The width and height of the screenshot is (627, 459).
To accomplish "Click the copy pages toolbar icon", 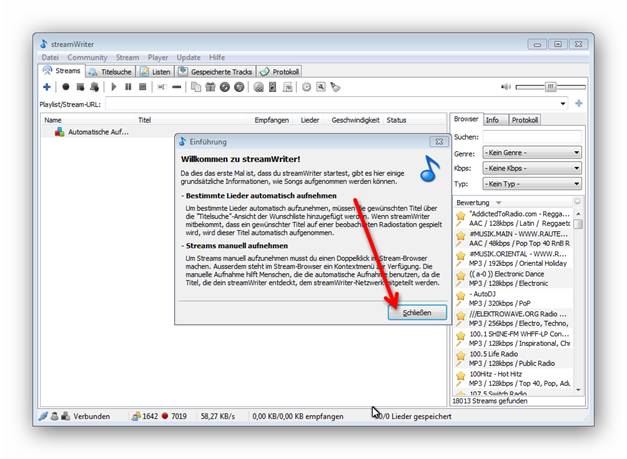I will [196, 87].
